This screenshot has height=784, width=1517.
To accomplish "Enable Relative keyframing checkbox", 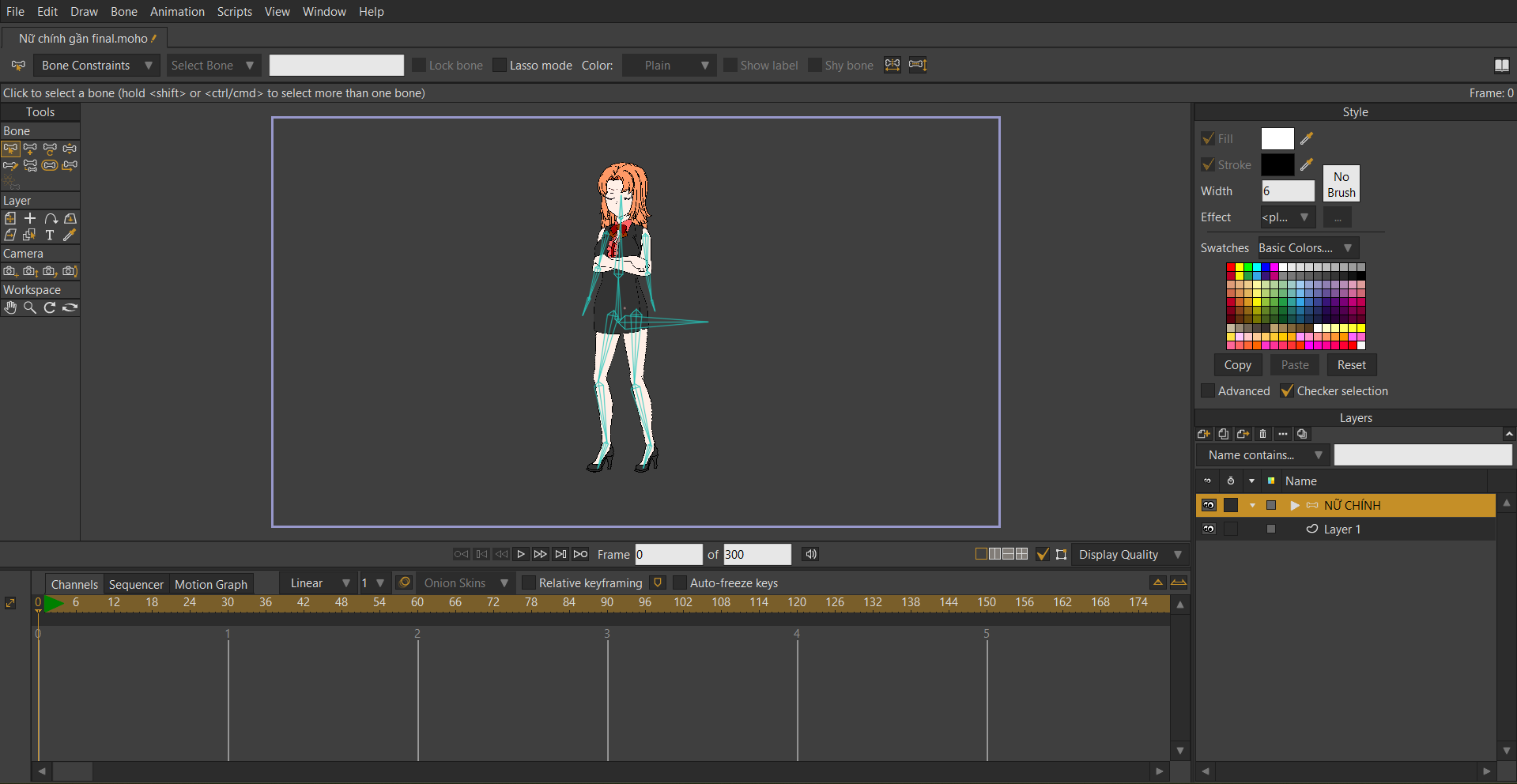I will tap(529, 583).
